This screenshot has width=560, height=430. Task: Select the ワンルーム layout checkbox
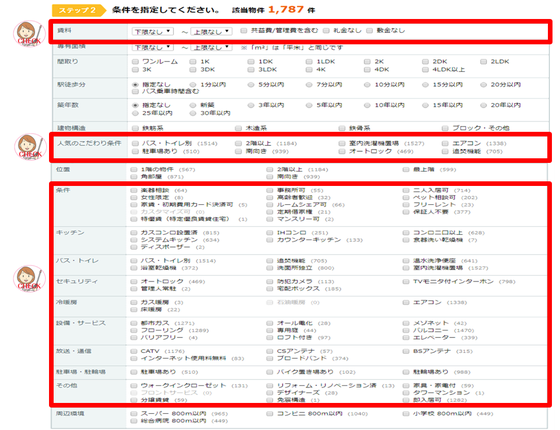pos(135,62)
